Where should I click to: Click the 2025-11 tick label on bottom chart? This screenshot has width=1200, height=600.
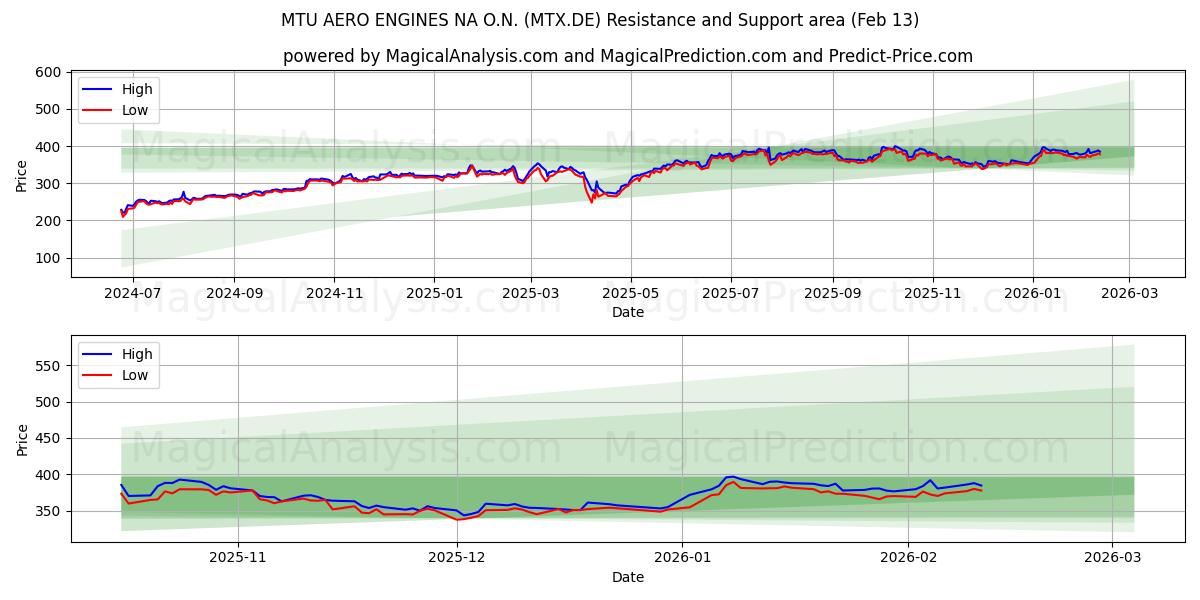(x=239, y=560)
